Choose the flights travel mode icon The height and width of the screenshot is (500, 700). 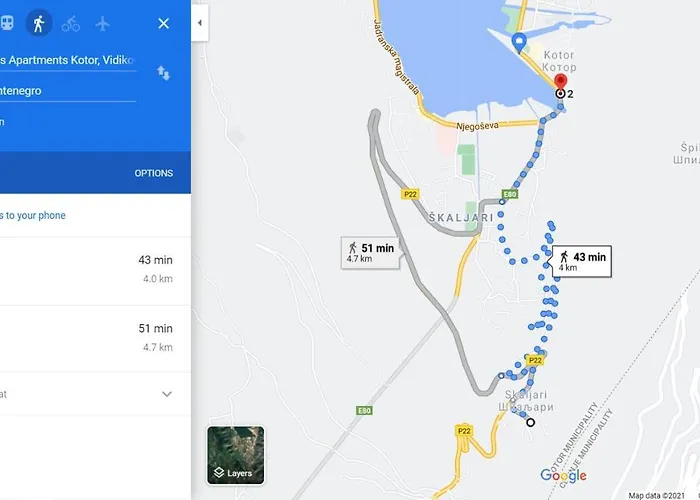click(103, 24)
